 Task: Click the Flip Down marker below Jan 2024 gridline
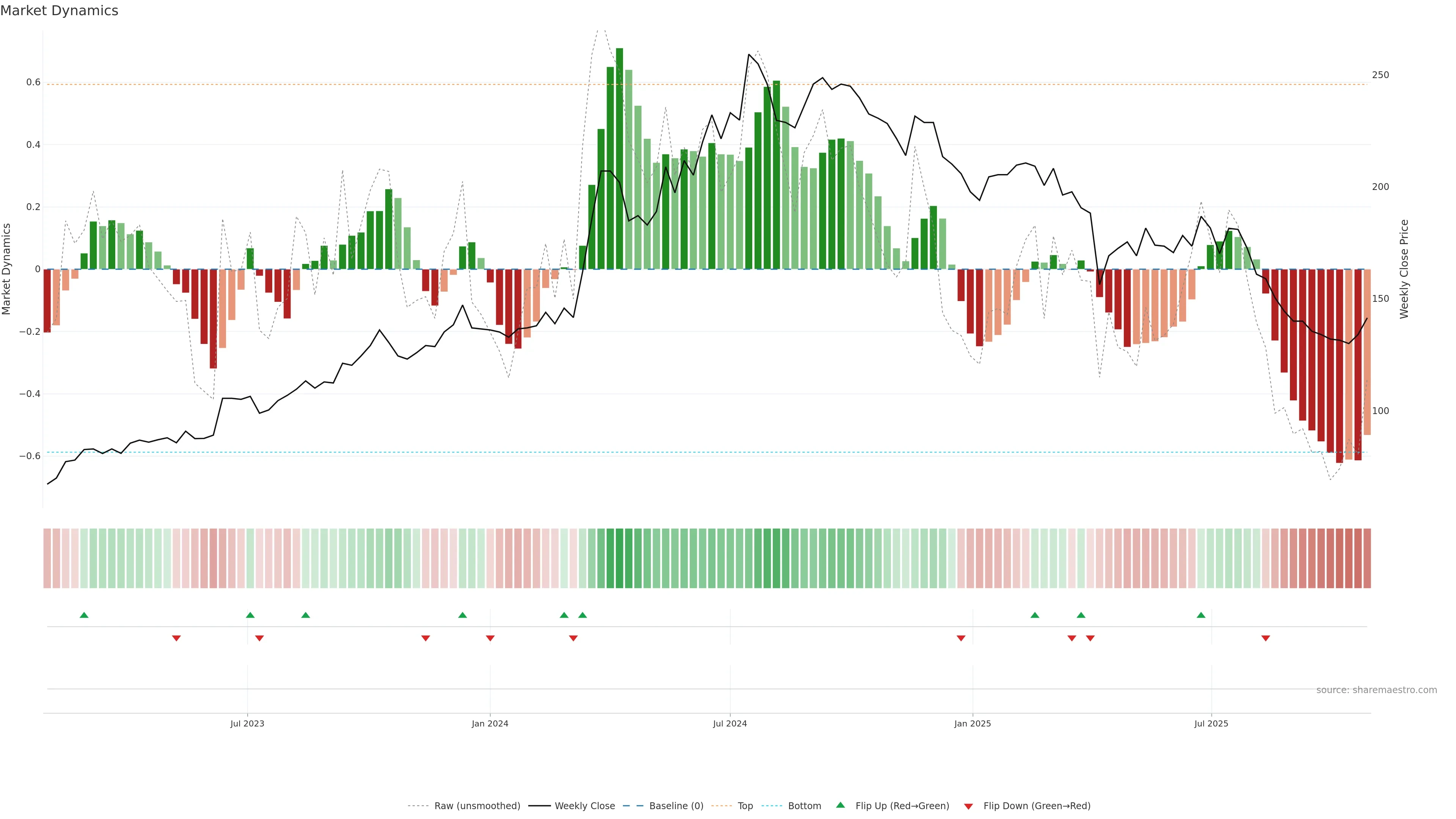[x=490, y=638]
